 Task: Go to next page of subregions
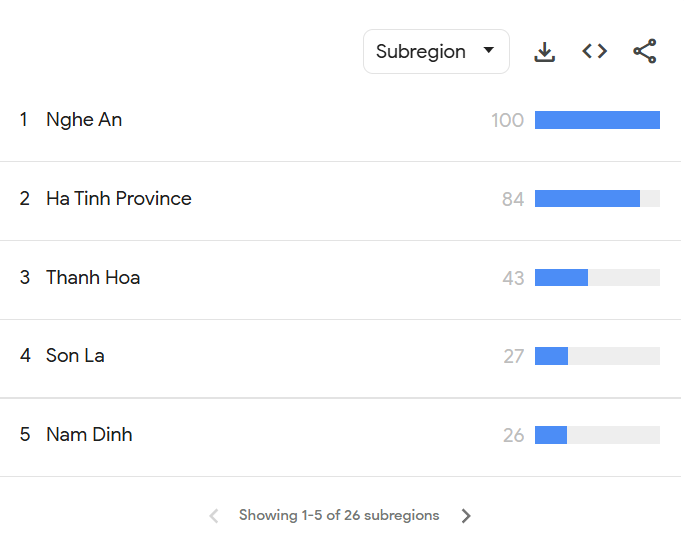(466, 516)
